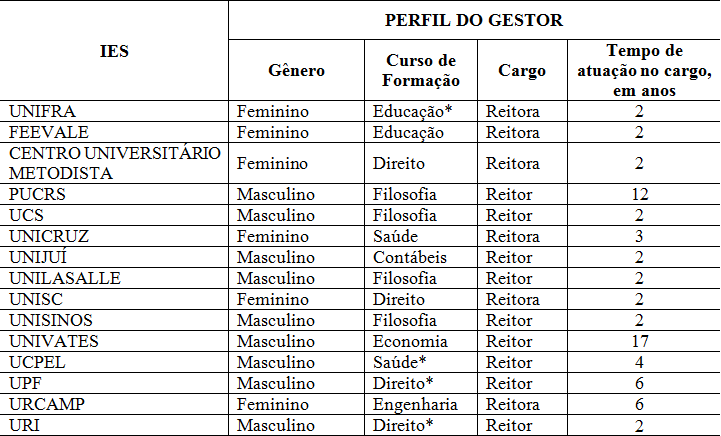Click CENTRO UNIVERSITÁRIO METODISTA cell
The height and width of the screenshot is (436, 721).
click(113, 163)
